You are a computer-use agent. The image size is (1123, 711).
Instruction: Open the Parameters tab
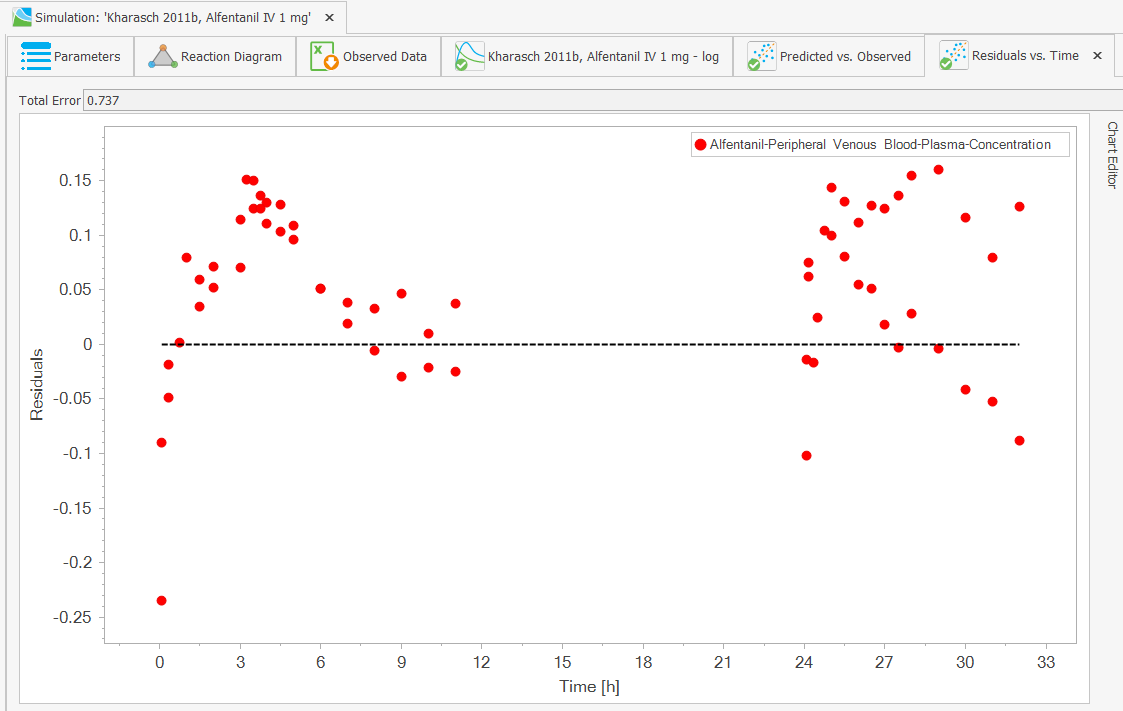tap(86, 57)
